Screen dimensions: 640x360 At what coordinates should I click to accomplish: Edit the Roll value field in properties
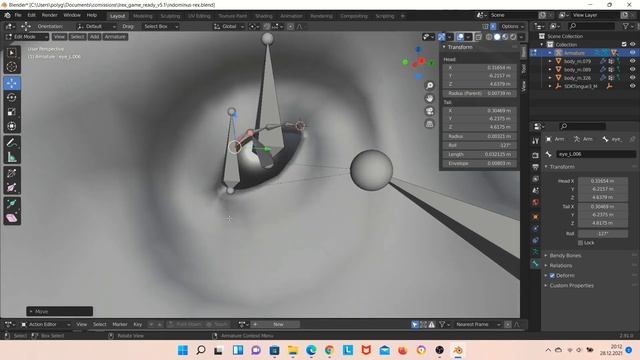coord(603,233)
